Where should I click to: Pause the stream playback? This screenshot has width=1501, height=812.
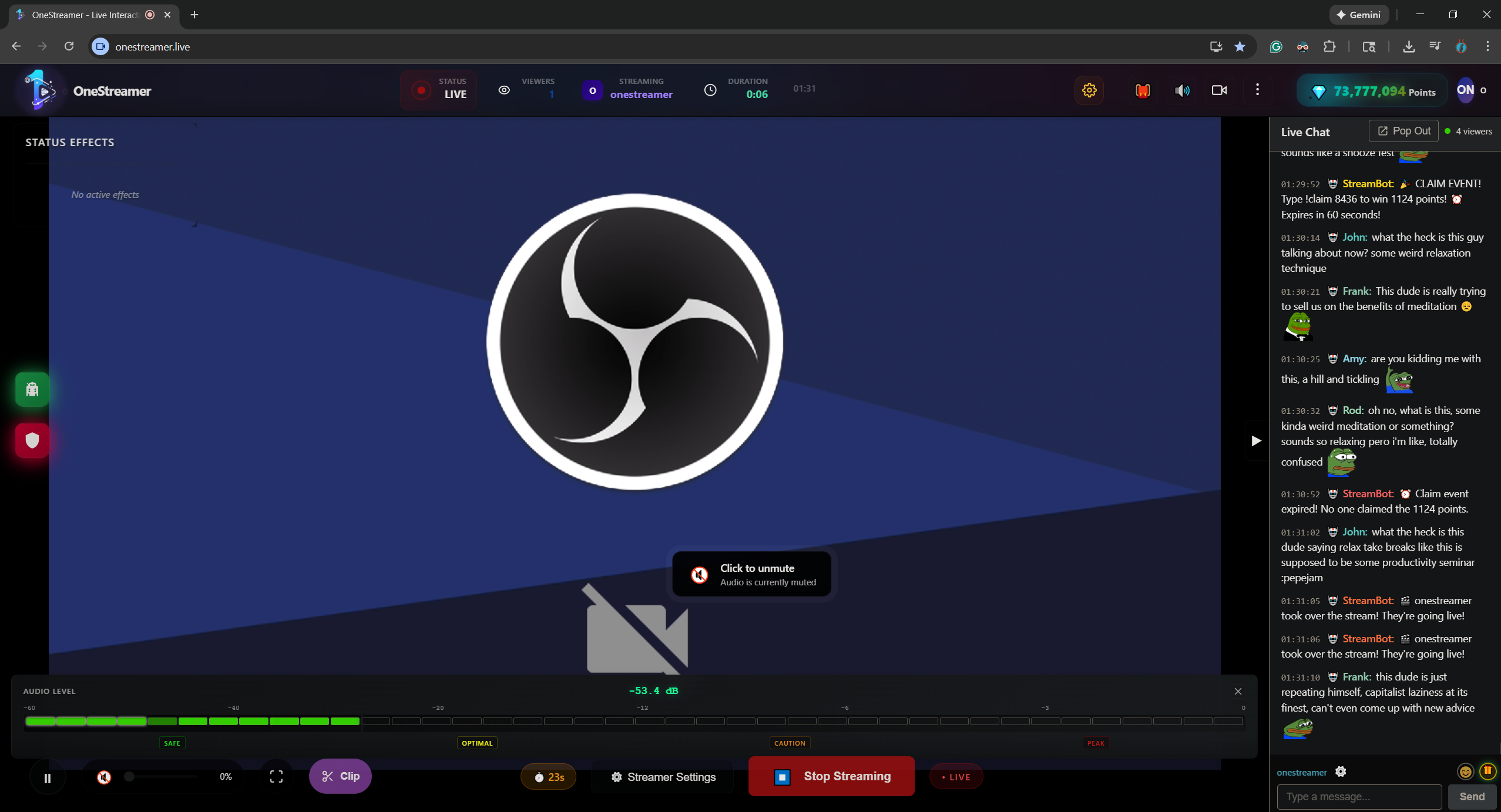[48, 778]
